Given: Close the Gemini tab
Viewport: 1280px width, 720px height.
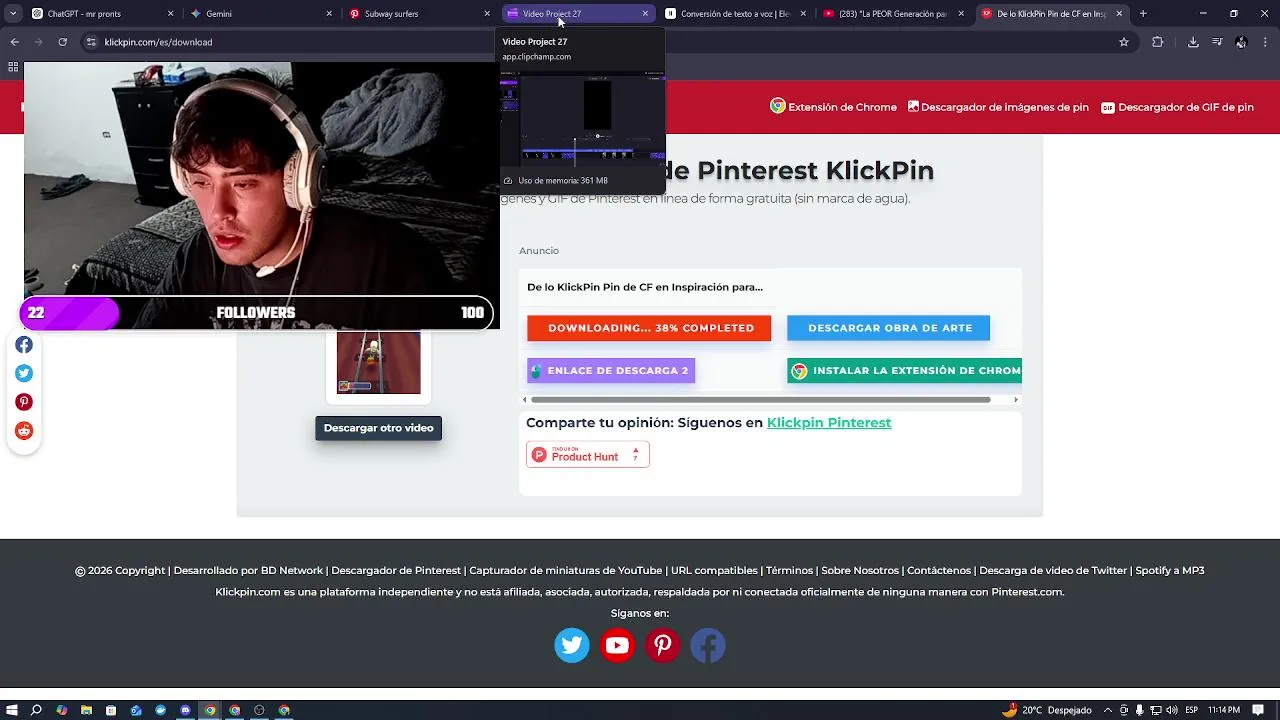Looking at the screenshot, I should coord(329,14).
